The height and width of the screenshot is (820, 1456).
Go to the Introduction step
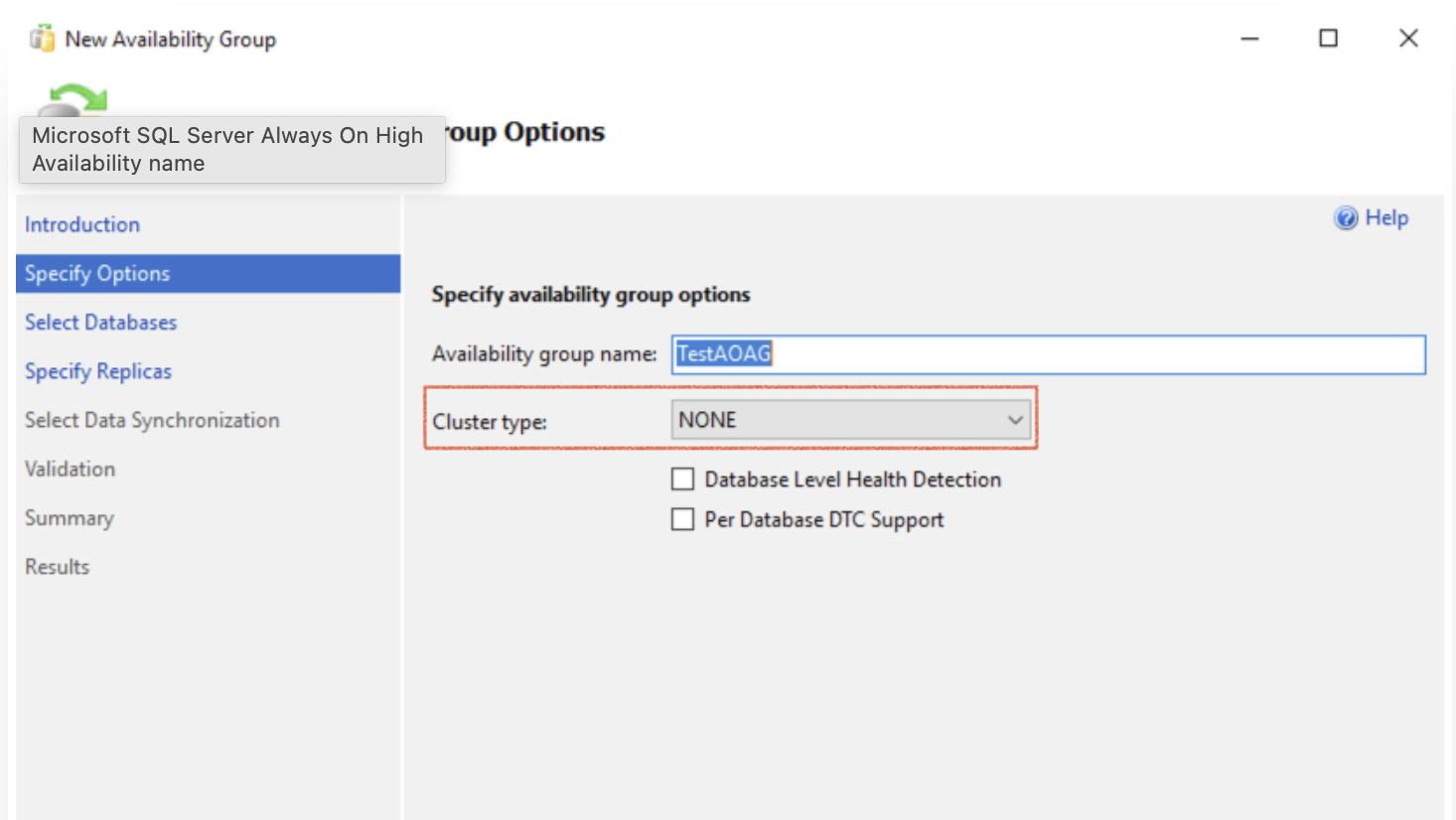(x=81, y=224)
